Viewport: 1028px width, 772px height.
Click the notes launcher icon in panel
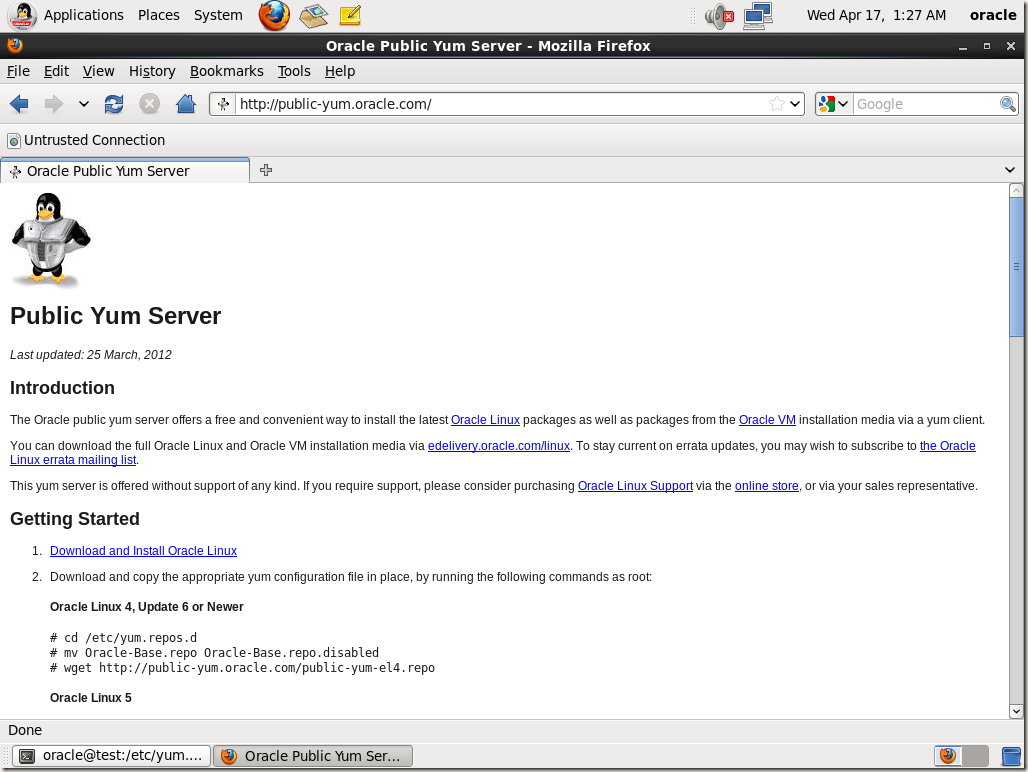pyautogui.click(x=350, y=15)
